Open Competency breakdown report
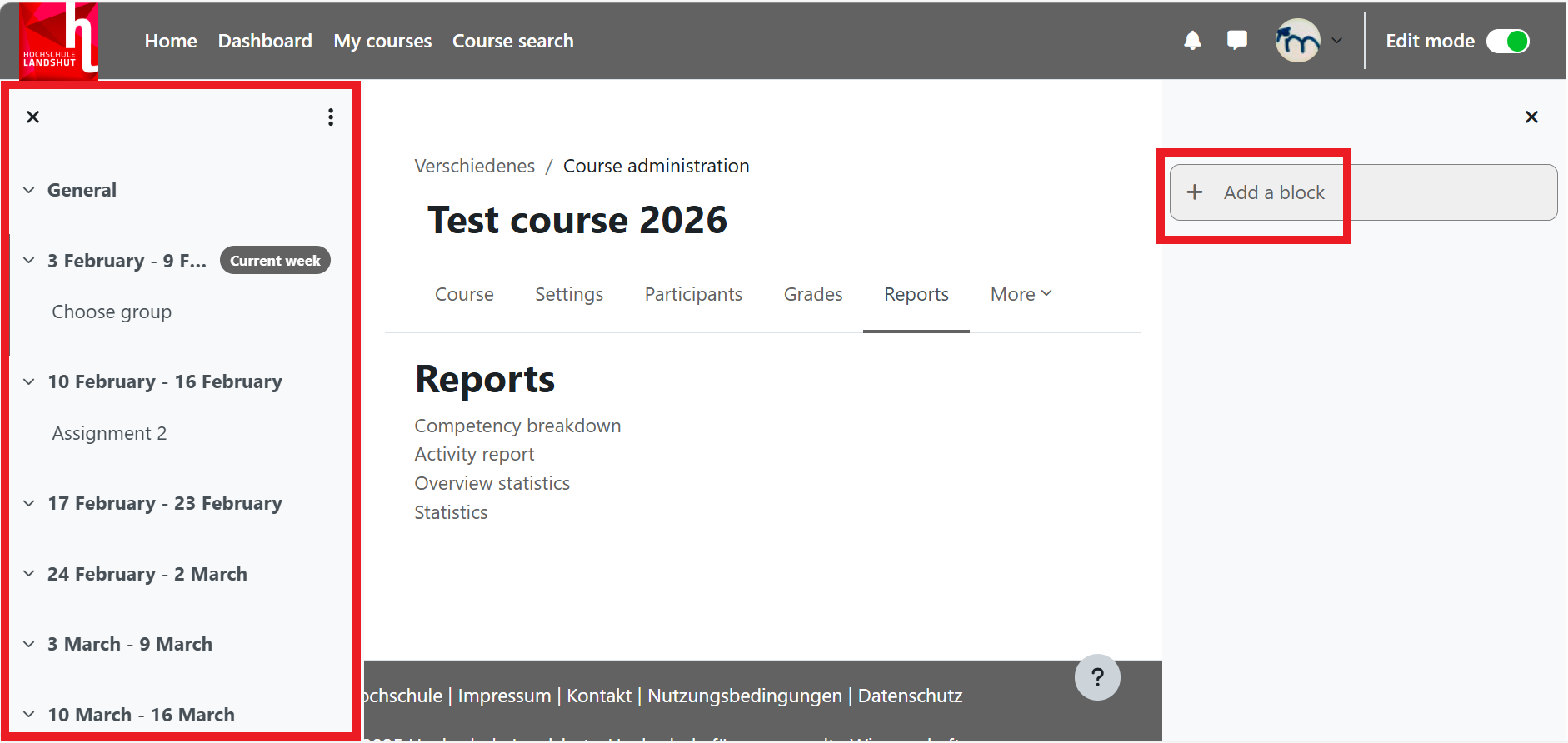 pyautogui.click(x=517, y=426)
